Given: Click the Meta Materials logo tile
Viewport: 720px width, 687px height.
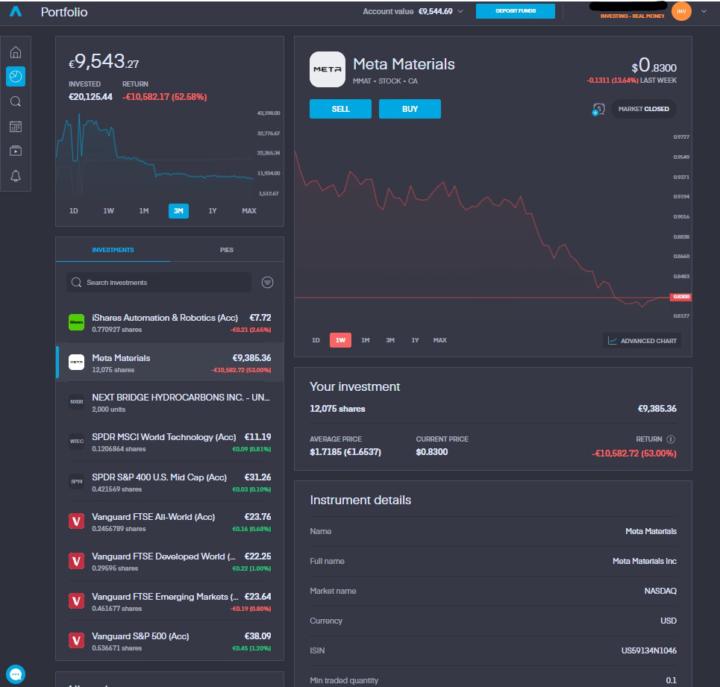Looking at the screenshot, I should [327, 69].
